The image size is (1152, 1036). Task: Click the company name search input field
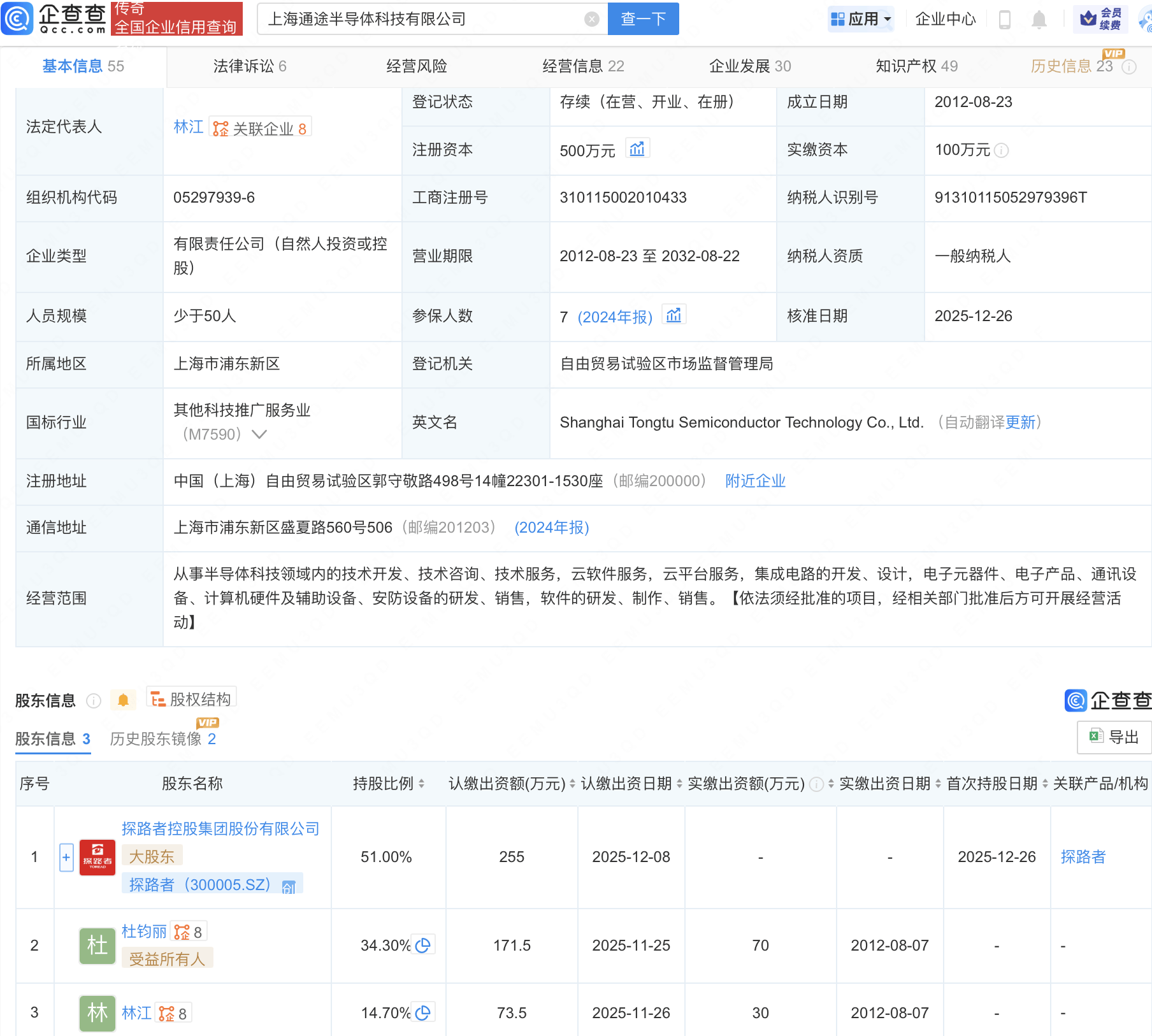coord(421,19)
